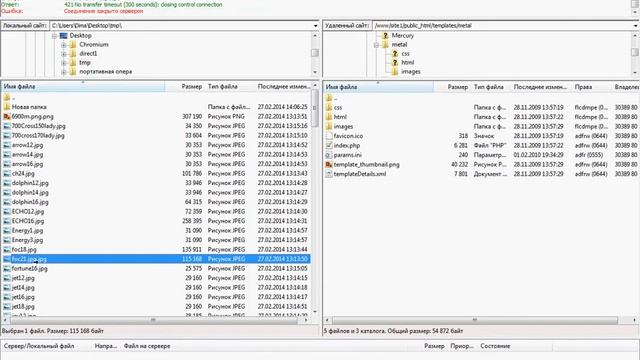This screenshot has width=640, height=360.
Task: Click the local file list horizontal scrollbar
Action: (x=153, y=320)
